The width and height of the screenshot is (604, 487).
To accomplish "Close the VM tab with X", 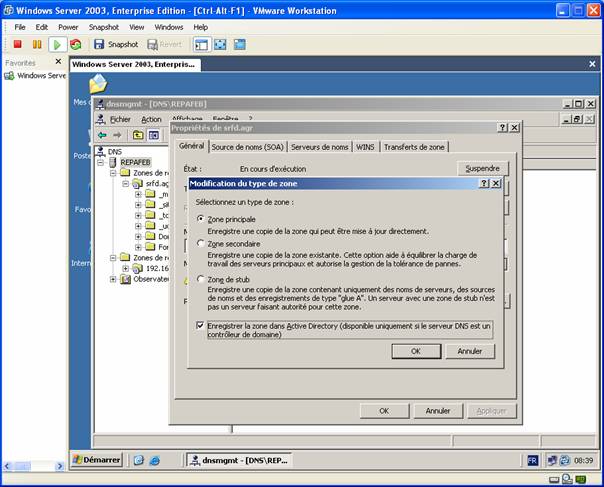I will click(x=592, y=64).
